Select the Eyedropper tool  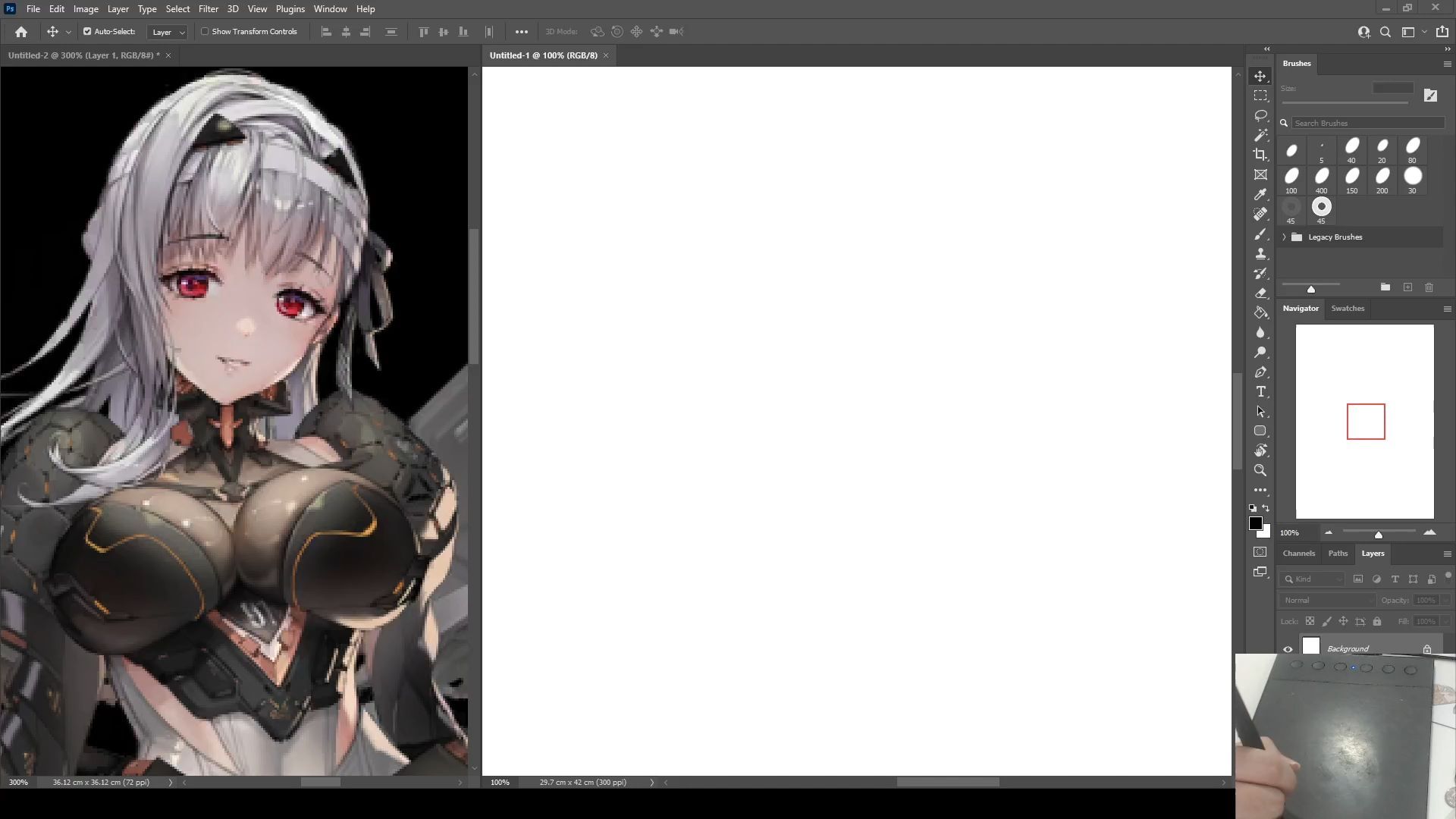[1260, 194]
